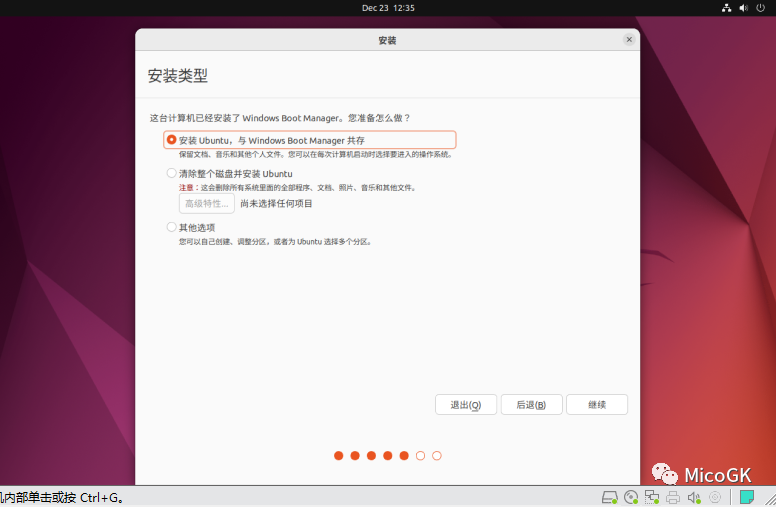
Task: Click the VMware CD/DVD drive icon
Action: (631, 497)
